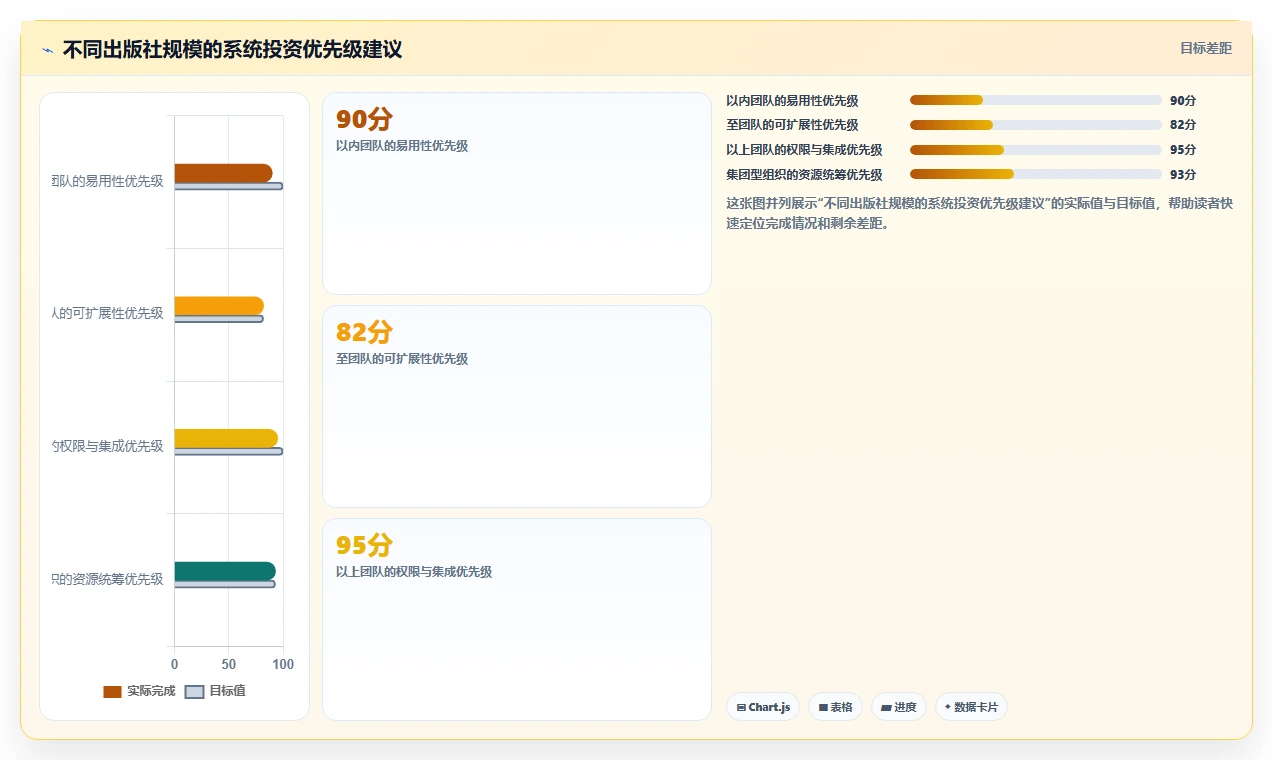1273x760 pixels.
Task: Click the 90分 value in progress list
Action: coord(1182,100)
